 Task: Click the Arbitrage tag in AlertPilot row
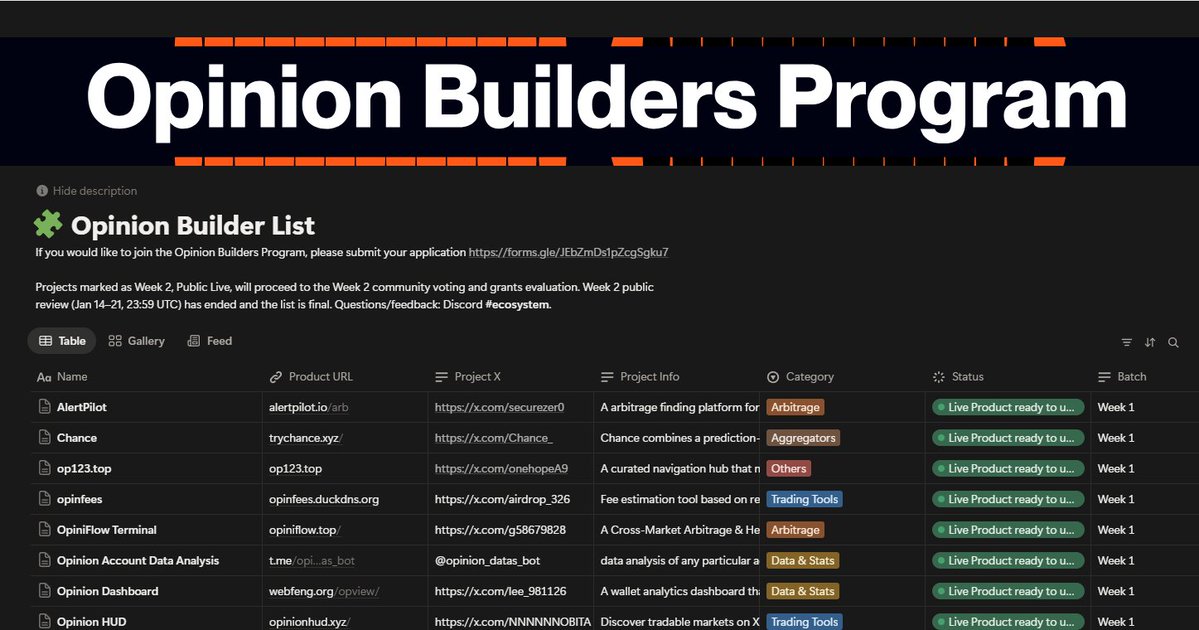(795, 408)
